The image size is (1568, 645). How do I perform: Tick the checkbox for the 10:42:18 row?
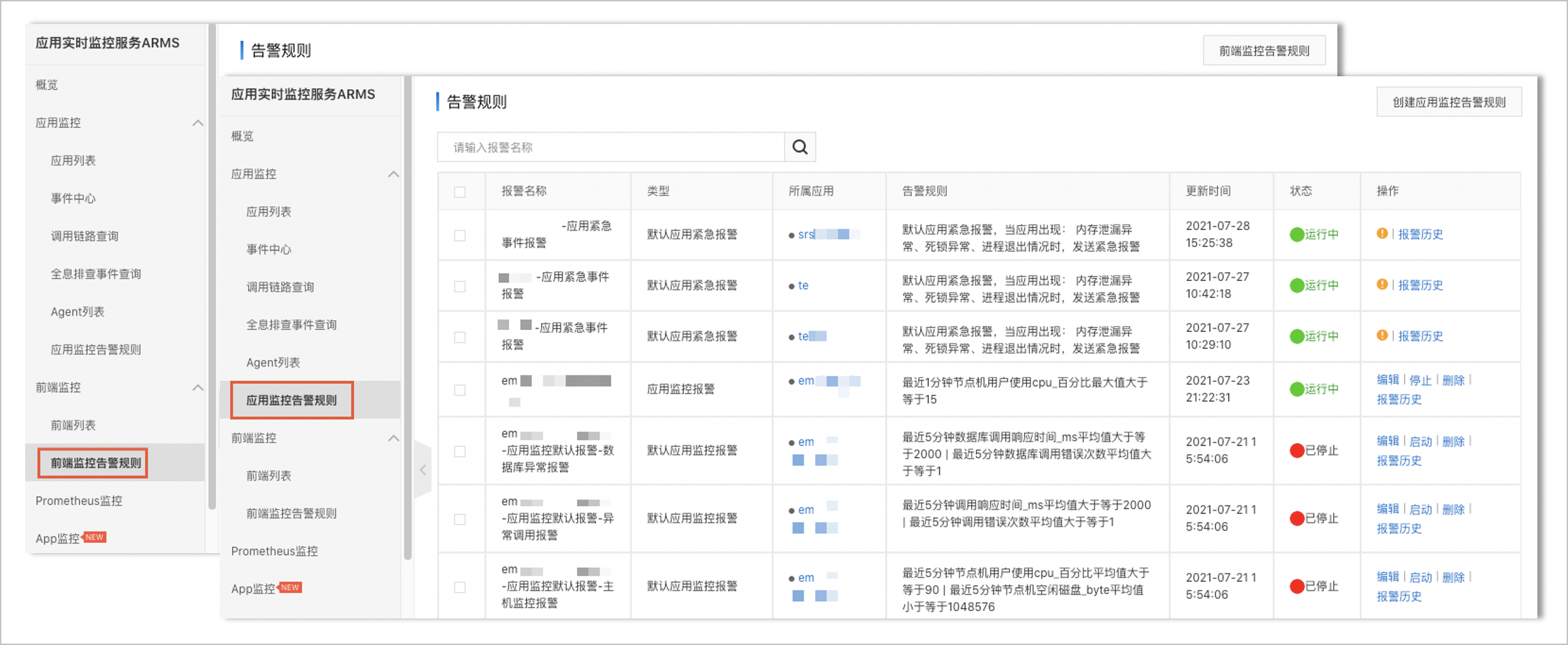[x=460, y=286]
